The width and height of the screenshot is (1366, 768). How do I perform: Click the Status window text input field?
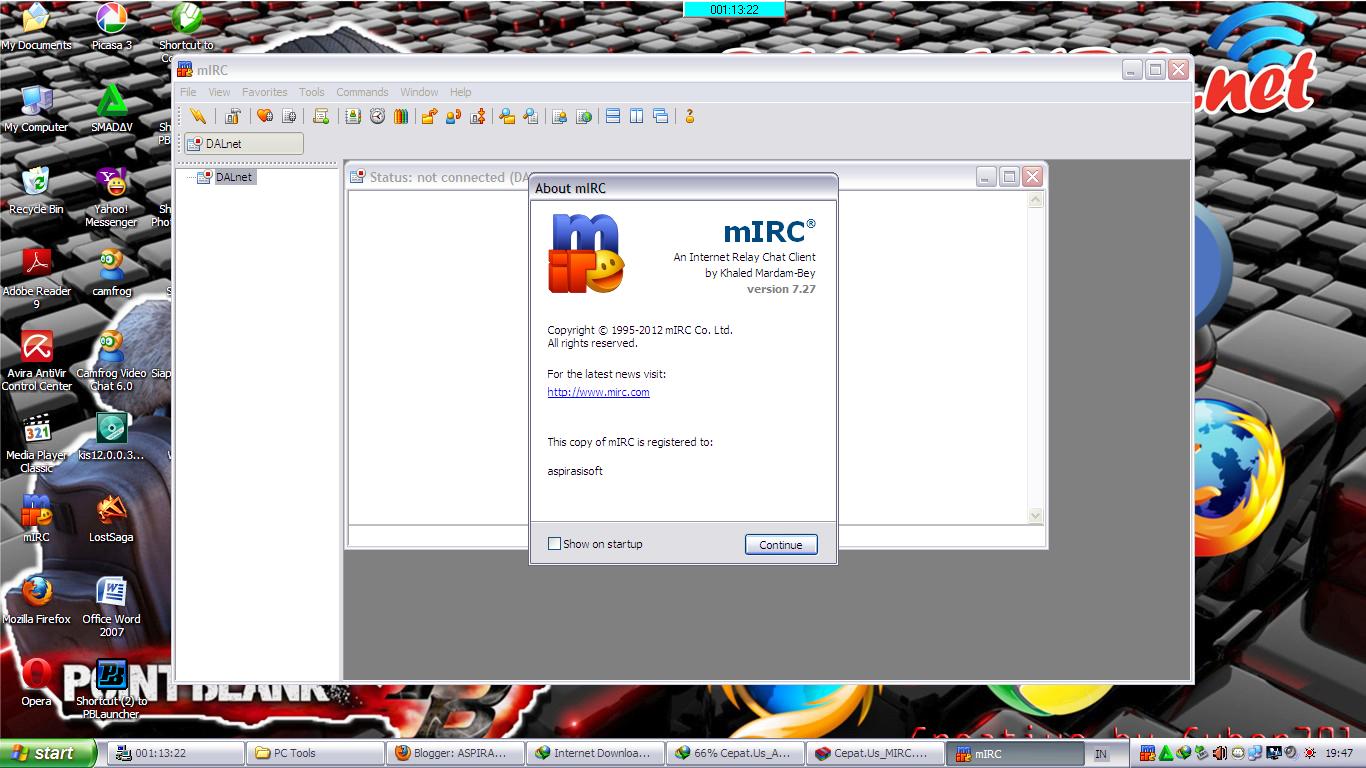pos(696,535)
